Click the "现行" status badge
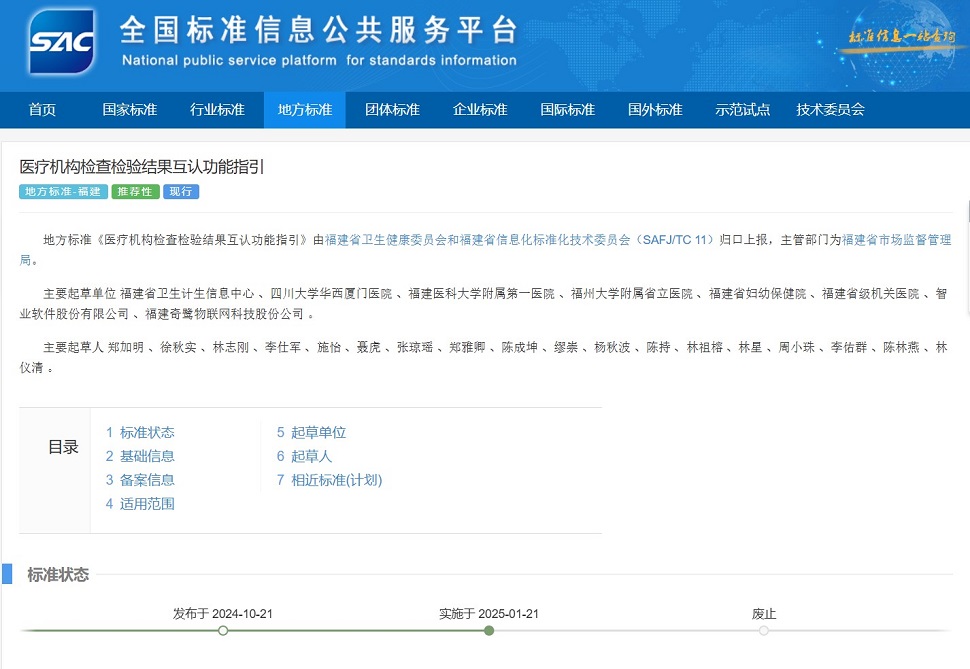970x669 pixels. (180, 191)
